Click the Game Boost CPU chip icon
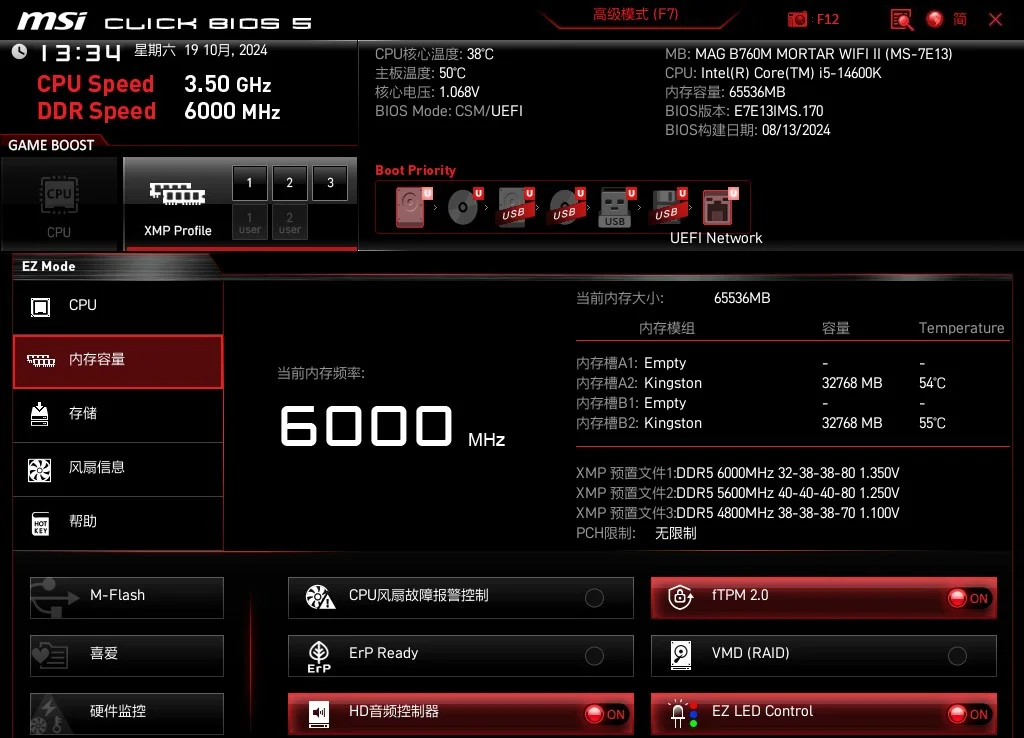This screenshot has height=738, width=1024. [x=59, y=195]
